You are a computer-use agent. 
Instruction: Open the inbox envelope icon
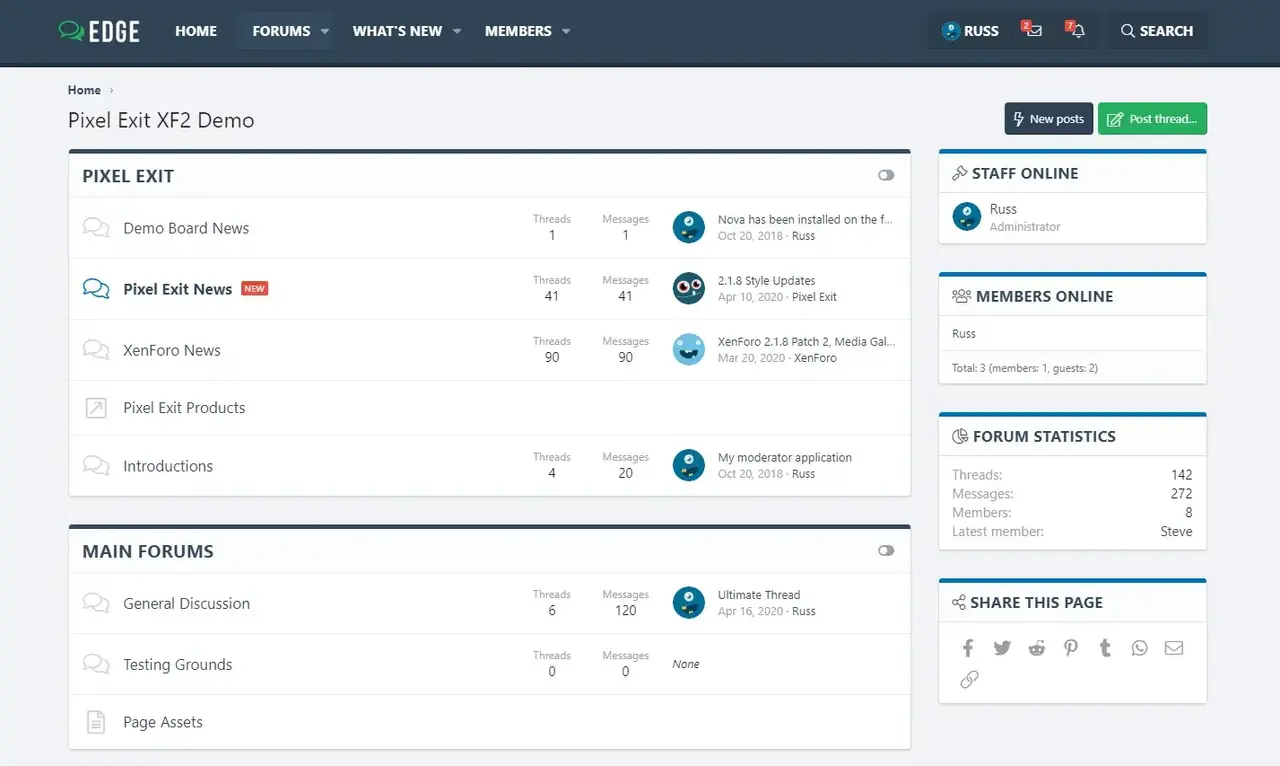1034,31
